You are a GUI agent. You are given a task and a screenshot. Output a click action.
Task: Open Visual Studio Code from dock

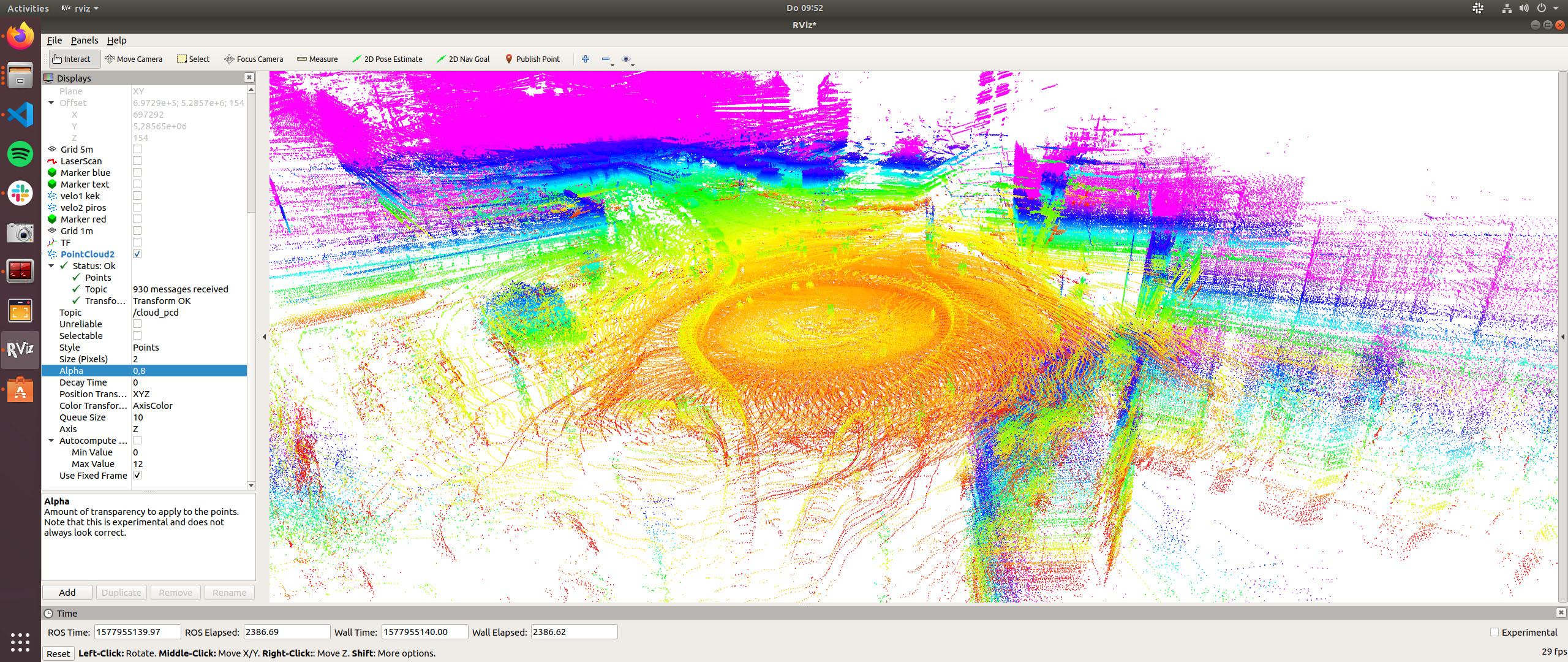(x=20, y=115)
